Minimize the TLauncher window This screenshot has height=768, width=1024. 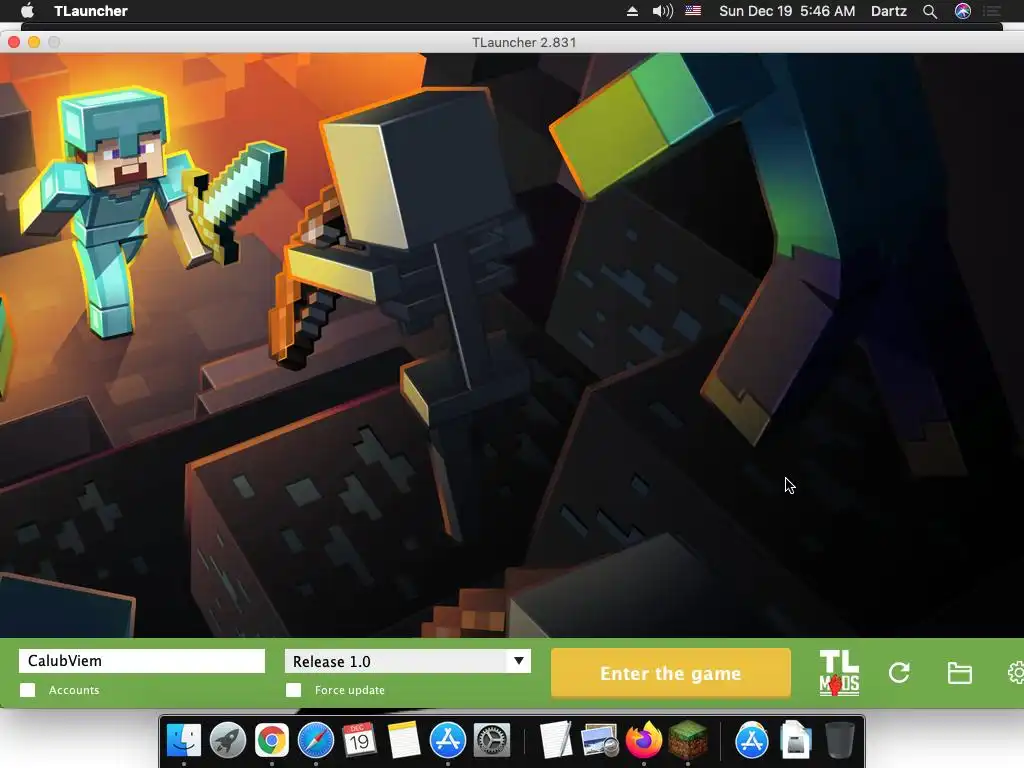pos(34,42)
